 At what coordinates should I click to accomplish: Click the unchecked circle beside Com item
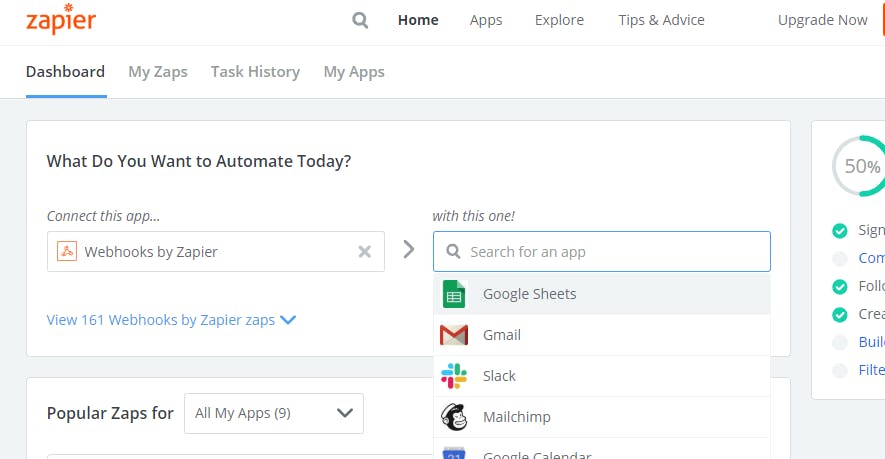[x=840, y=258]
